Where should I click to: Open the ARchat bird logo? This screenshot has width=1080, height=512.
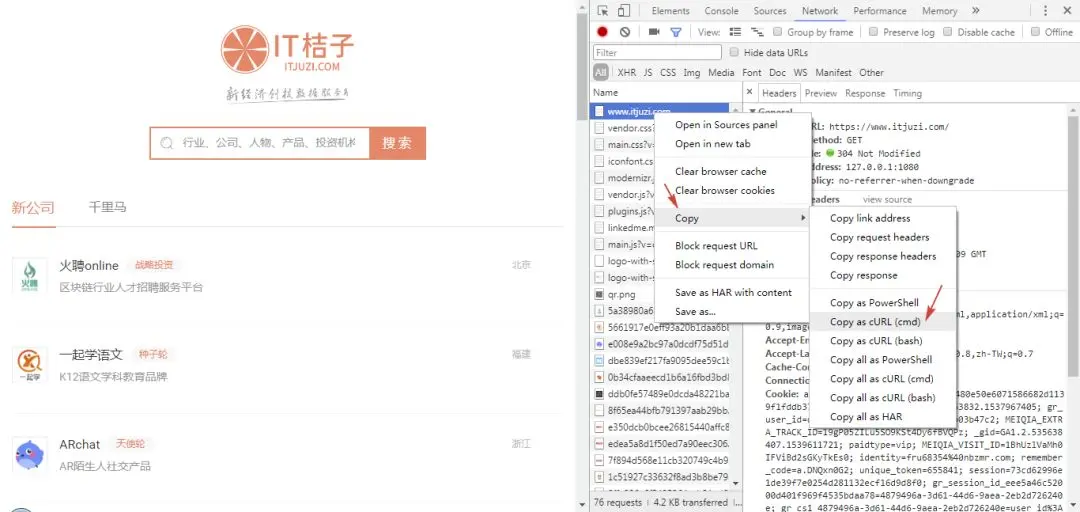[30, 454]
